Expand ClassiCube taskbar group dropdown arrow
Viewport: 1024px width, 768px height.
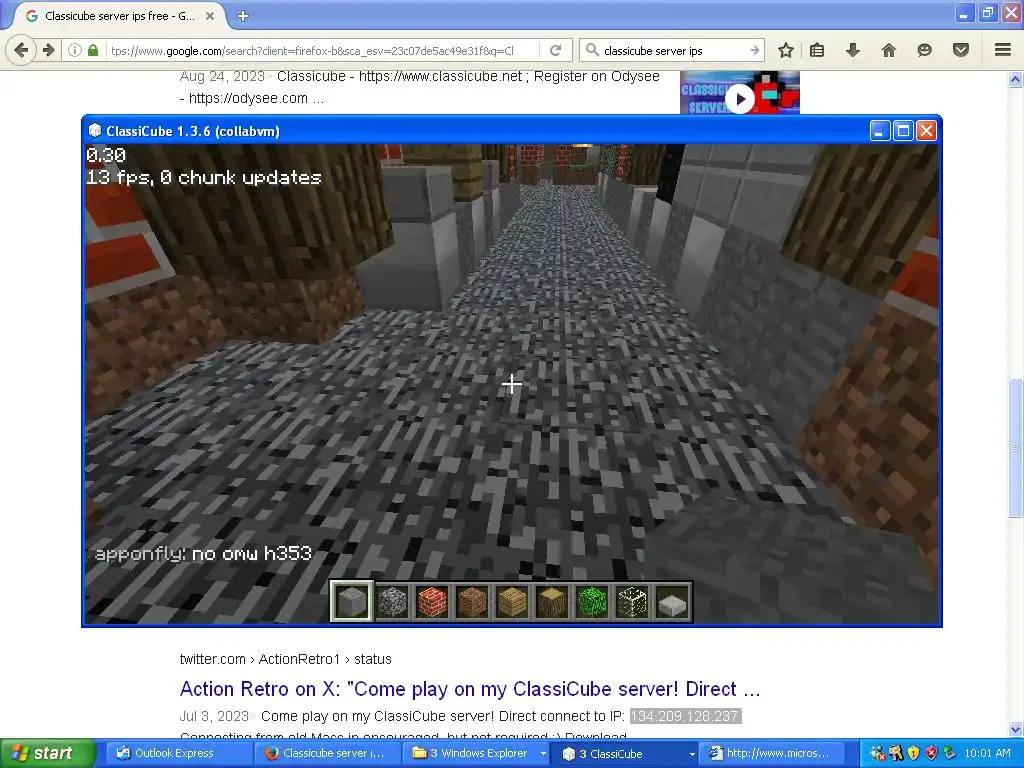pyautogui.click(x=692, y=753)
